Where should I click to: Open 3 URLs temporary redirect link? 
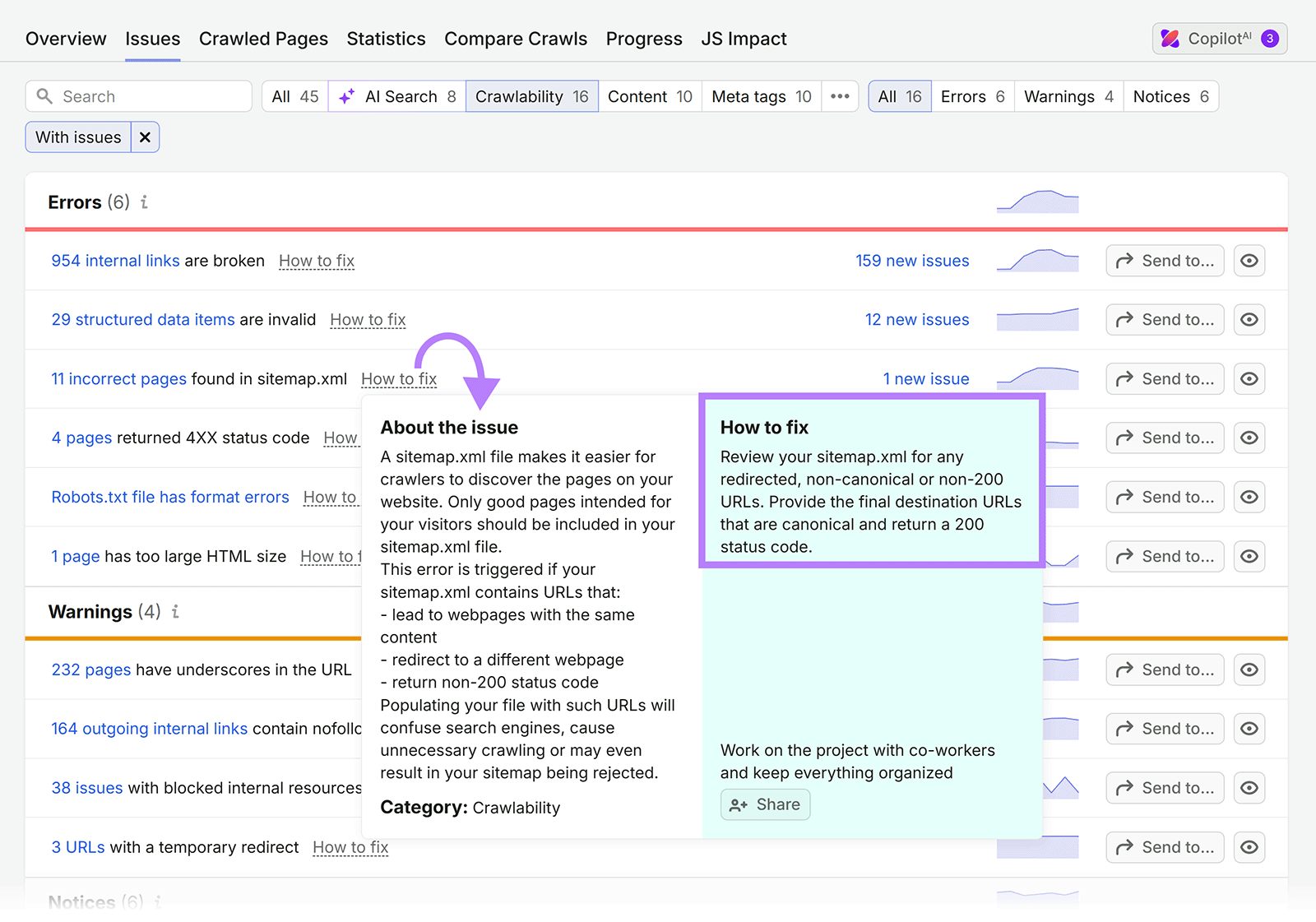78,848
